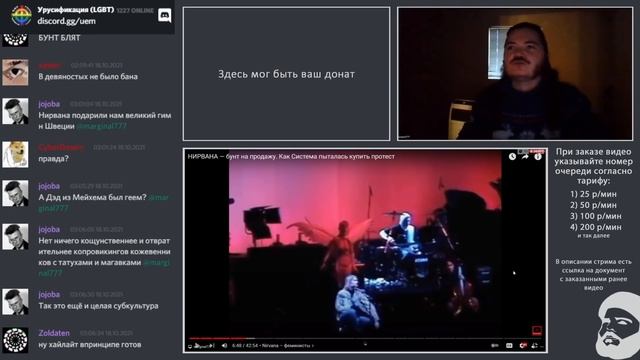Click the server name 'Урусификация (LGBT)'
640x360 pixels.
click(x=76, y=9)
